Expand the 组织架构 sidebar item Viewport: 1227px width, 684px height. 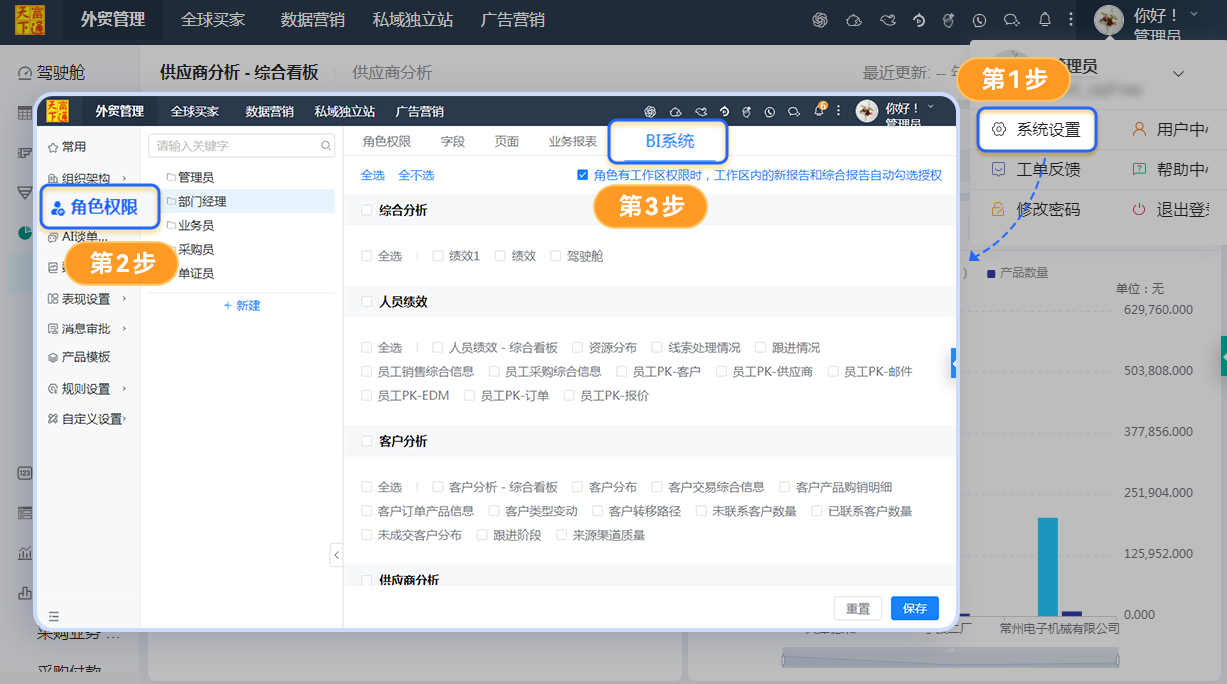pos(124,179)
